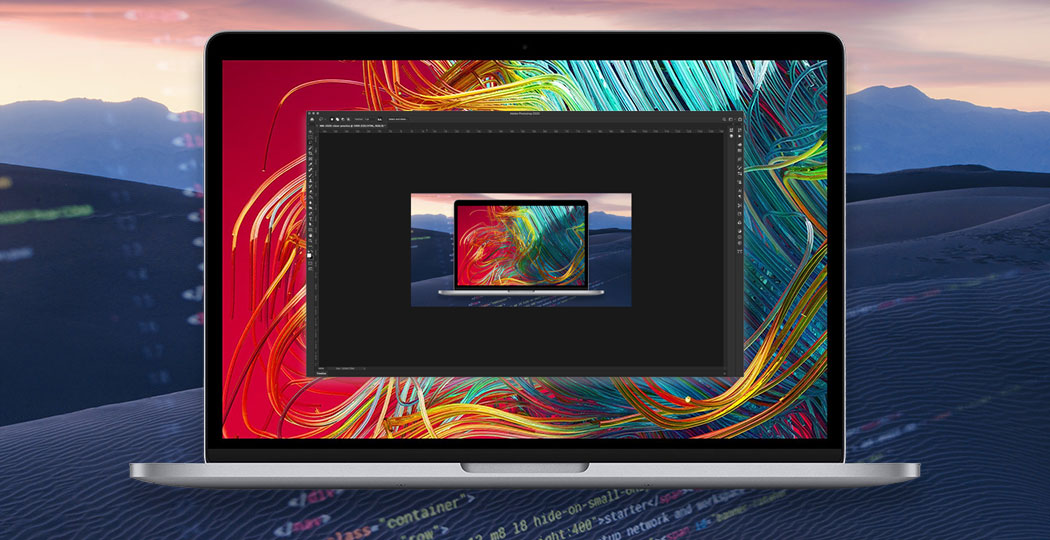Select the Rectangular Marquee tool

click(x=310, y=137)
